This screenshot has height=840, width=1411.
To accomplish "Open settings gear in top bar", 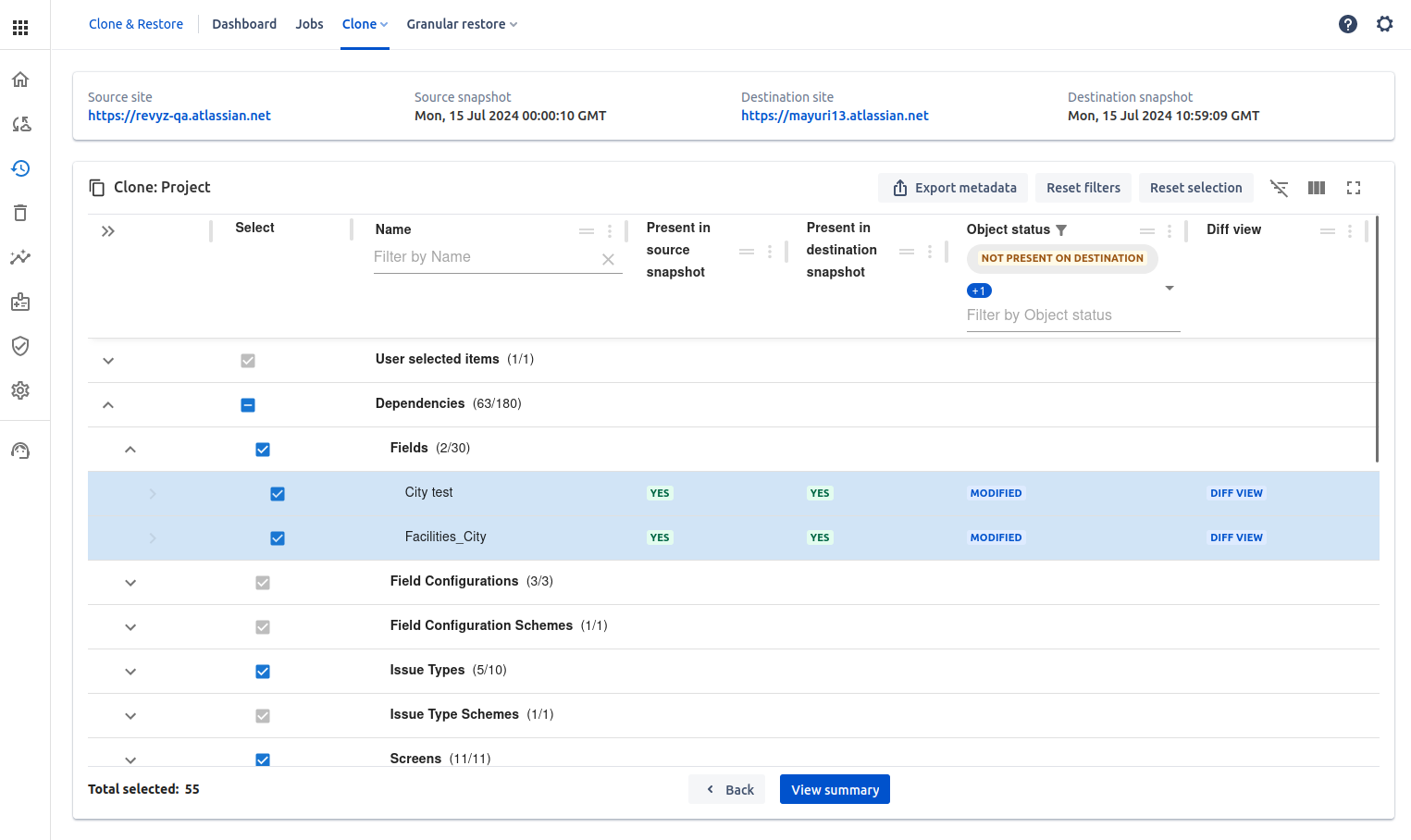I will click(1384, 24).
